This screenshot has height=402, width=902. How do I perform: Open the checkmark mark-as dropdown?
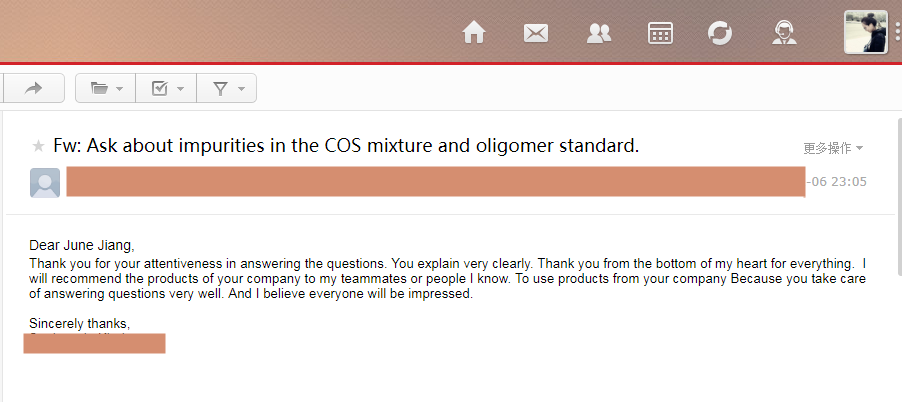click(166, 88)
